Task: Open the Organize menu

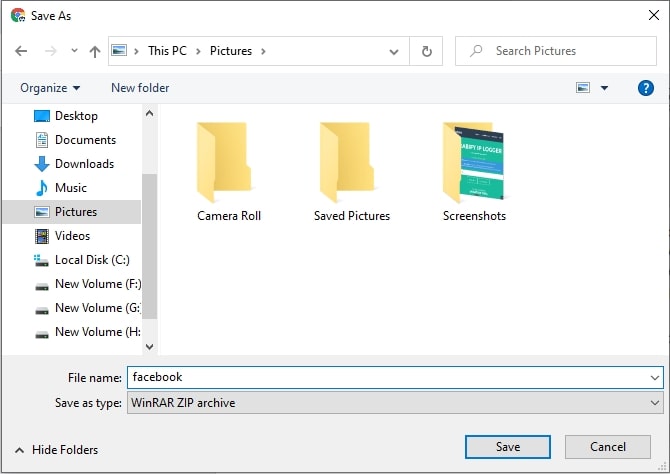Action: [x=50, y=88]
